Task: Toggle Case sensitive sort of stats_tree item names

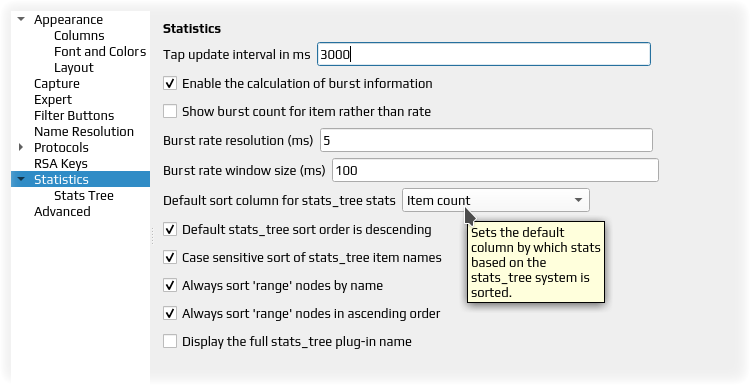Action: (170, 258)
